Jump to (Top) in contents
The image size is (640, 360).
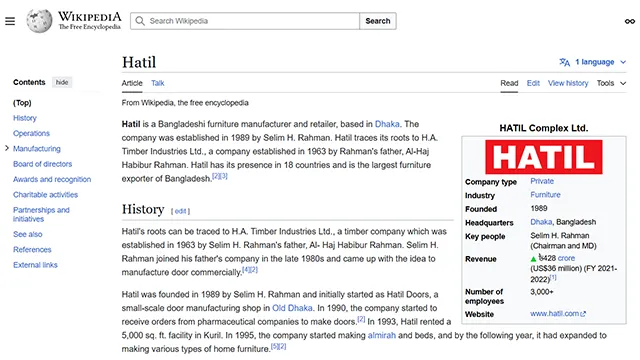tap(22, 103)
